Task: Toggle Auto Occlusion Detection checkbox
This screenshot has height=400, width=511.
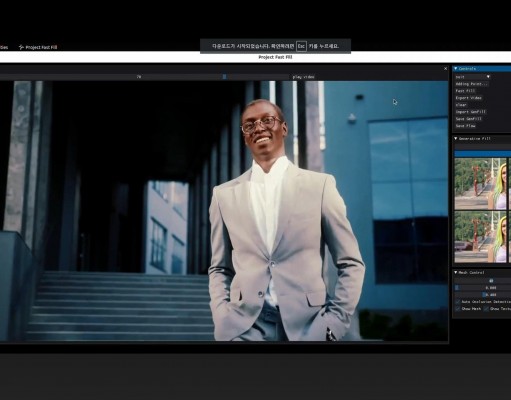Action: (458, 302)
